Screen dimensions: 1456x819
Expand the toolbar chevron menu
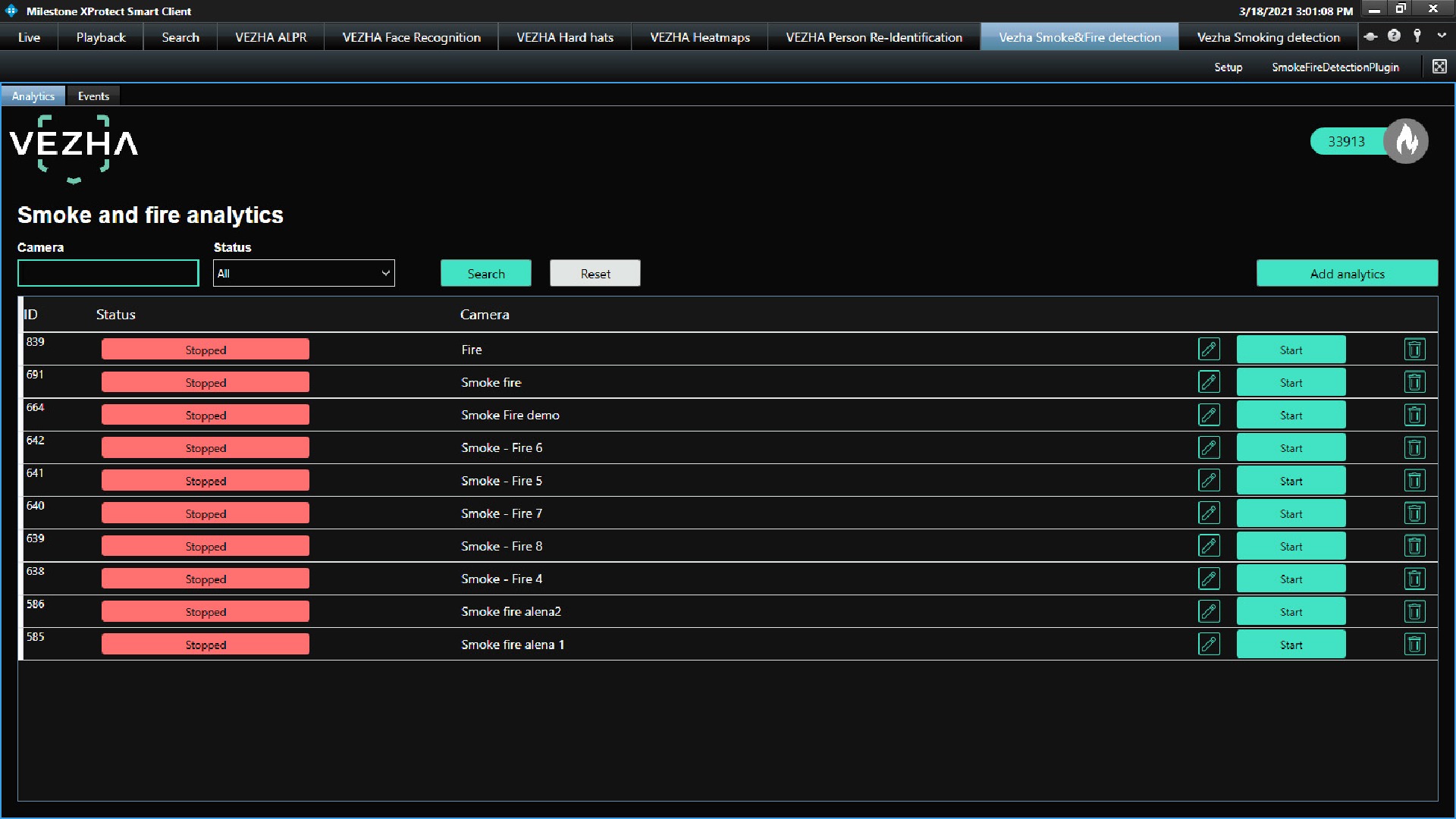[x=1441, y=36]
